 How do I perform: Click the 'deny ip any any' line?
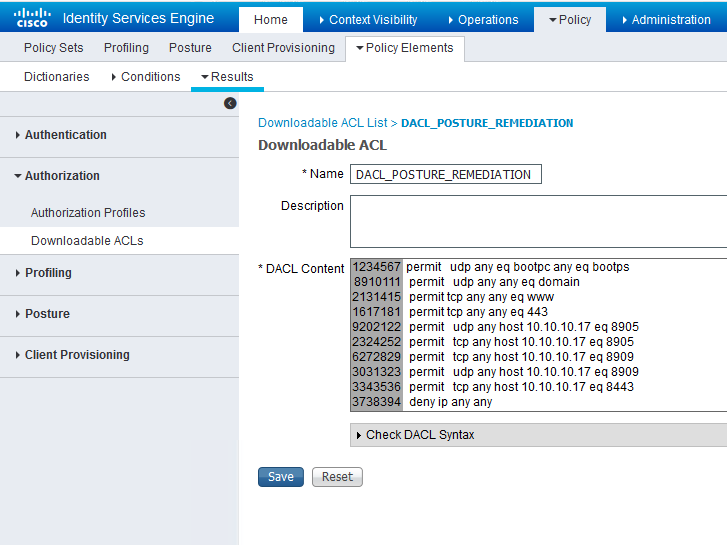coord(450,402)
